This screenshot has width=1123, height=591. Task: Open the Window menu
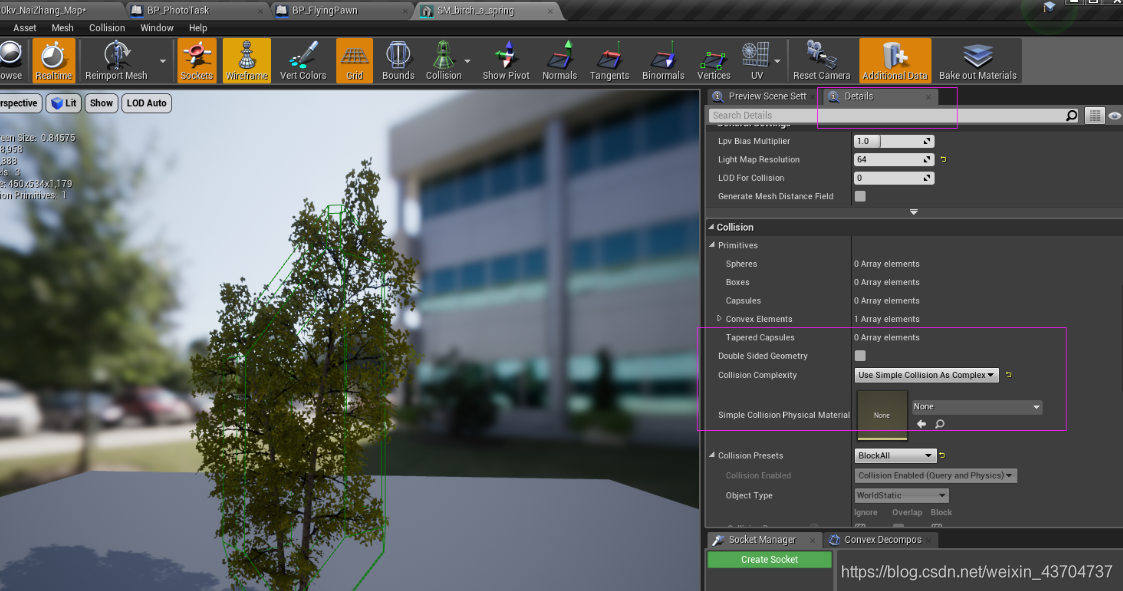[157, 27]
